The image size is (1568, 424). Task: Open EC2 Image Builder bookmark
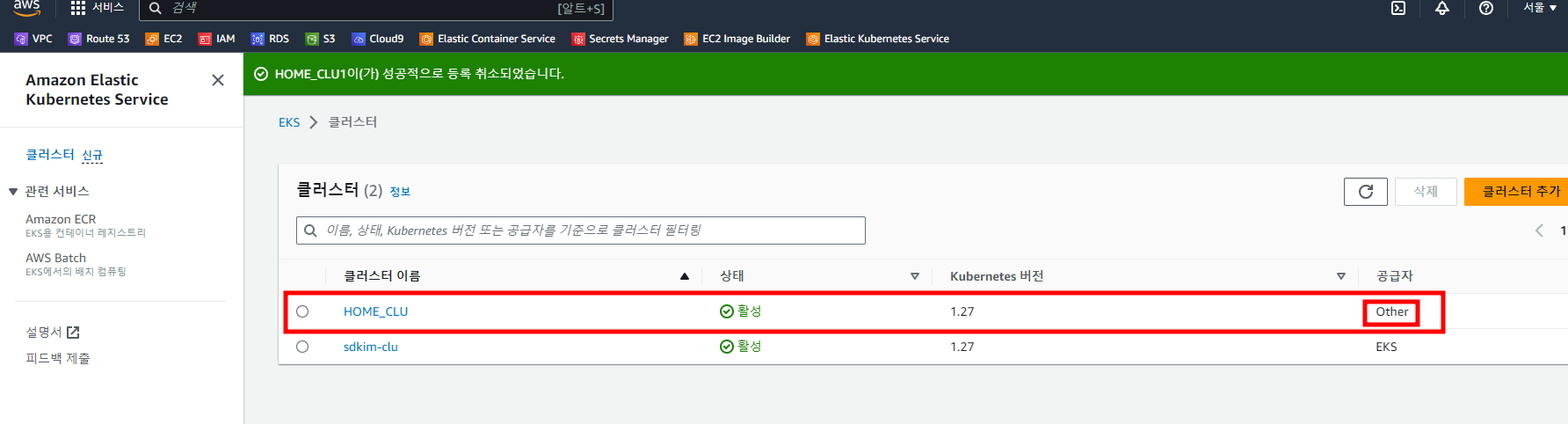click(737, 39)
